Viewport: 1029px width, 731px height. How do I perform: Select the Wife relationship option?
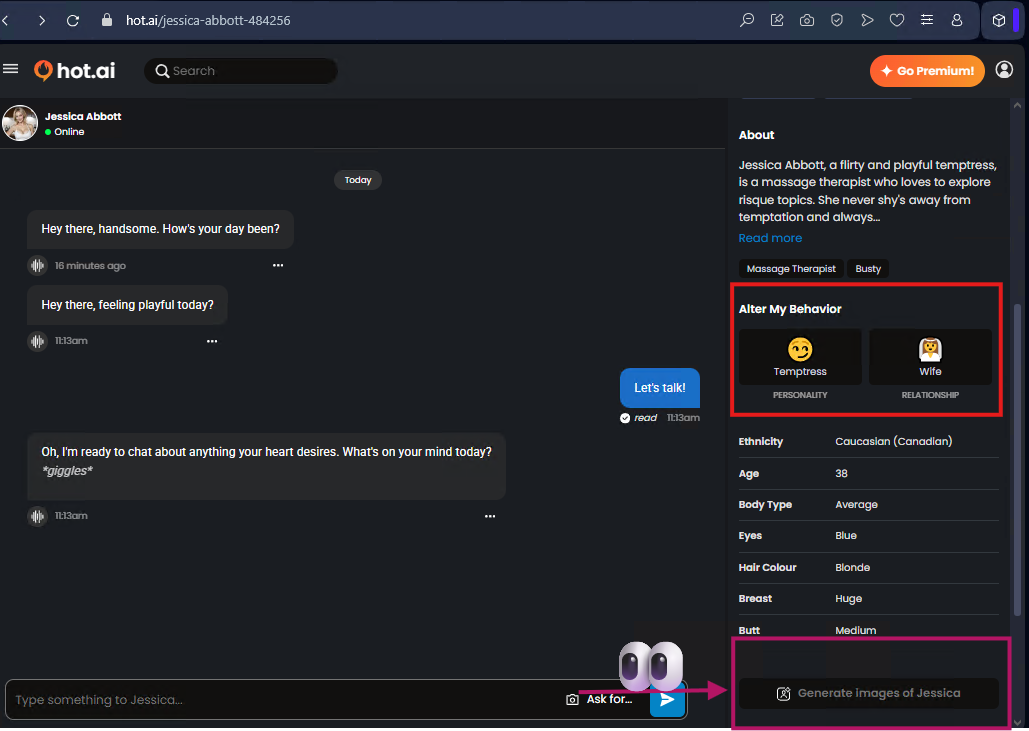pos(930,357)
